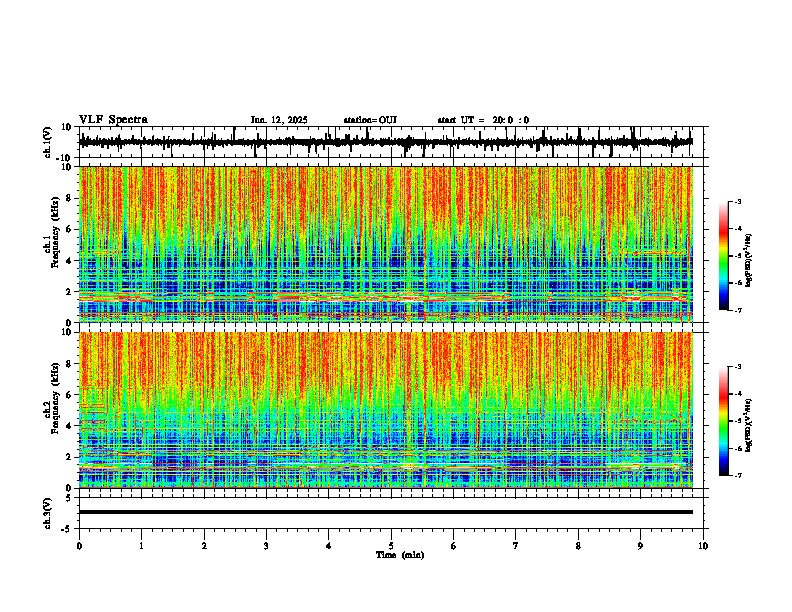Click the "4" kHz tick of ch.1 spectrogram

point(70,261)
